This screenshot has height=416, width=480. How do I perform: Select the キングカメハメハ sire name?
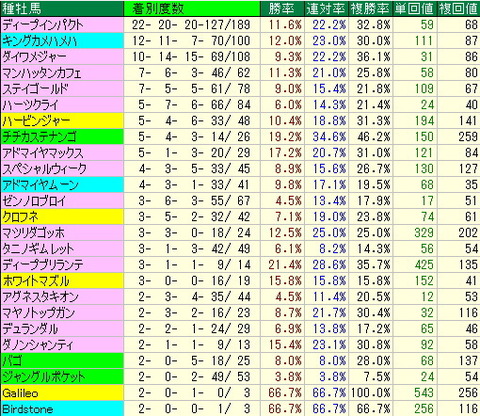pos(40,41)
